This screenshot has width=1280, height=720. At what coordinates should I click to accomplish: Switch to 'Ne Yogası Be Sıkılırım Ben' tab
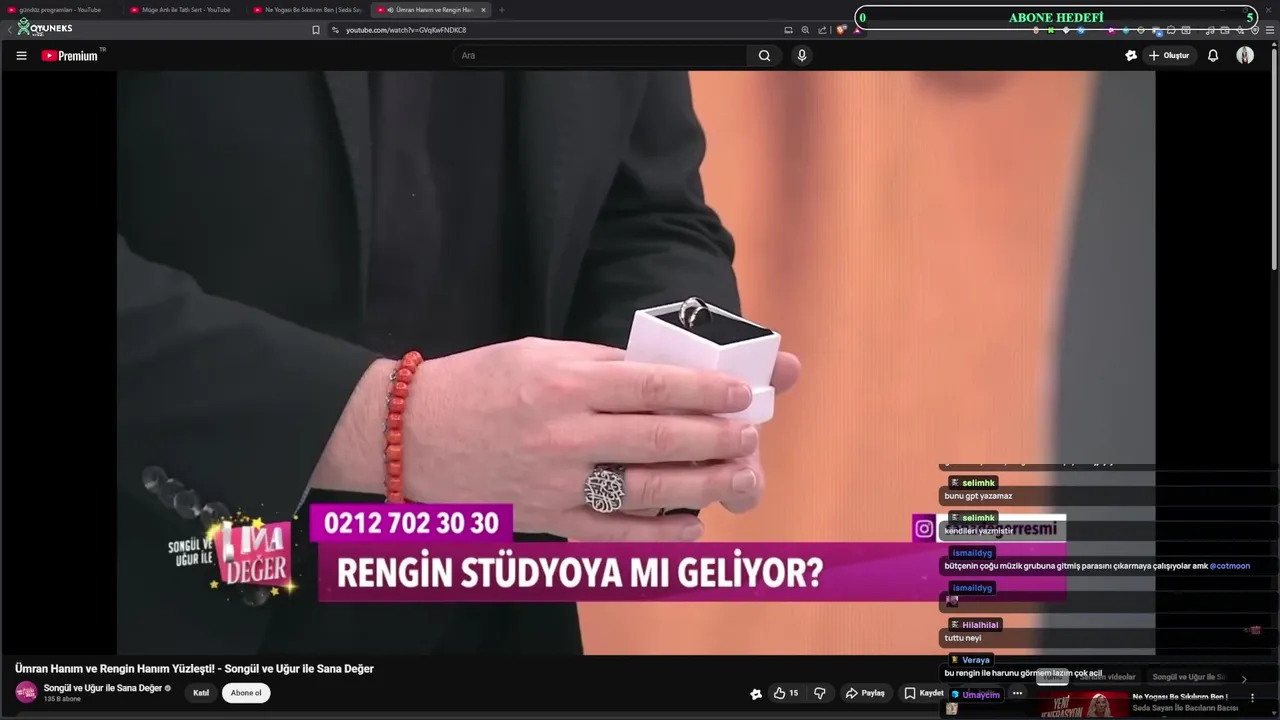point(309,10)
